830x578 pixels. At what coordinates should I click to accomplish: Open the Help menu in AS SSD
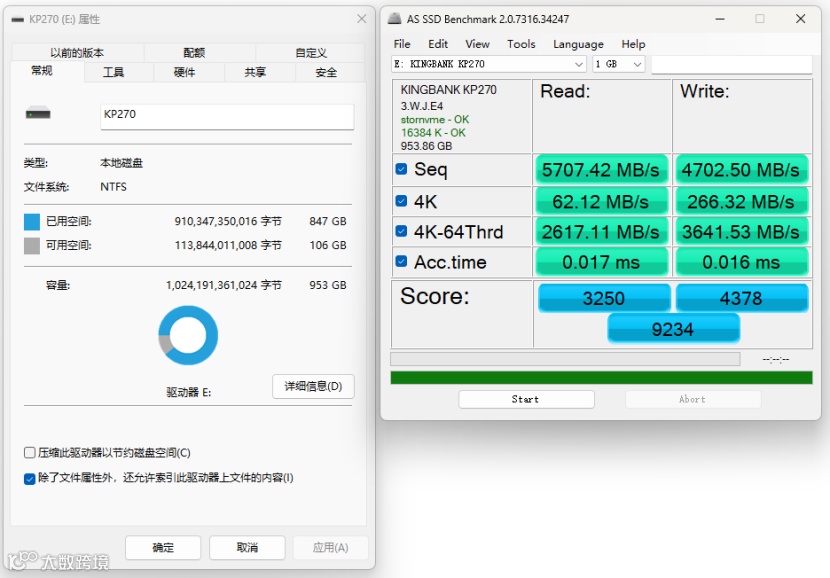(633, 44)
